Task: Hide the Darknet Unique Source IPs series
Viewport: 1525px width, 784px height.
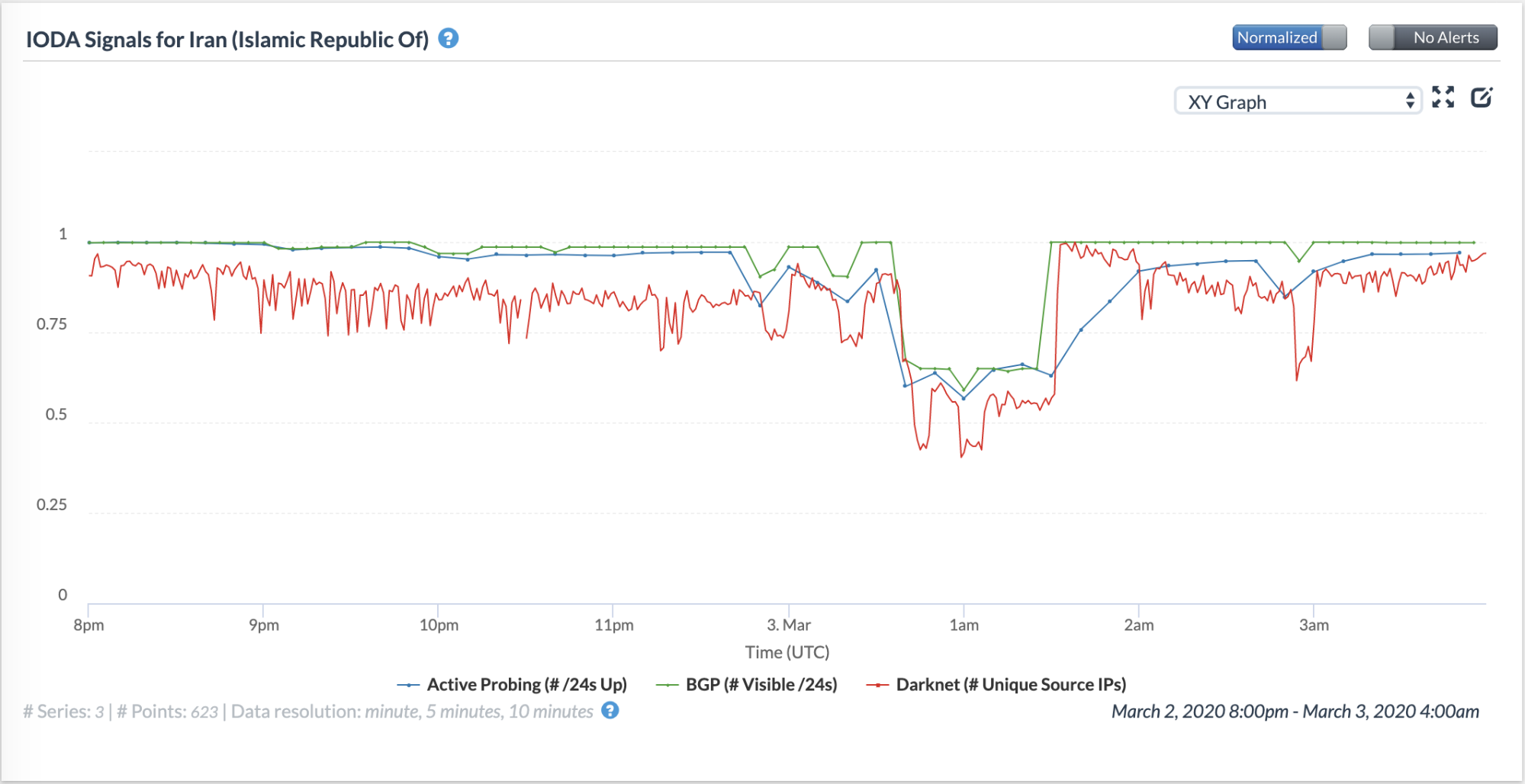Action: pos(1011,685)
